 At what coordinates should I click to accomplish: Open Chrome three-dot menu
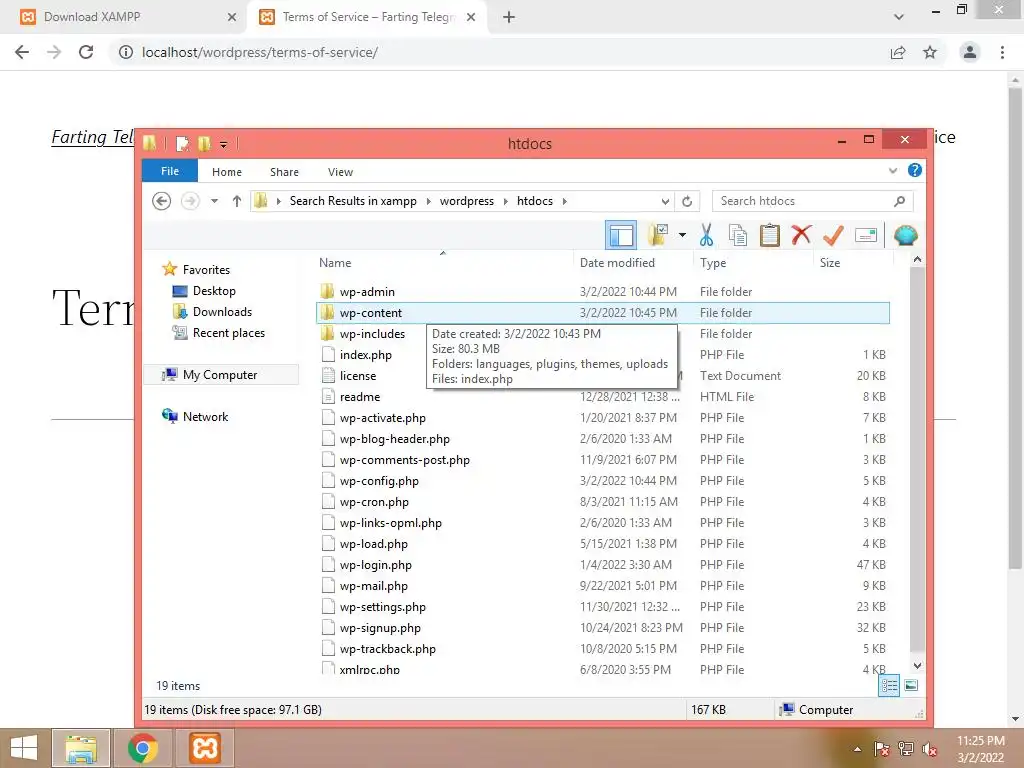[1002, 52]
